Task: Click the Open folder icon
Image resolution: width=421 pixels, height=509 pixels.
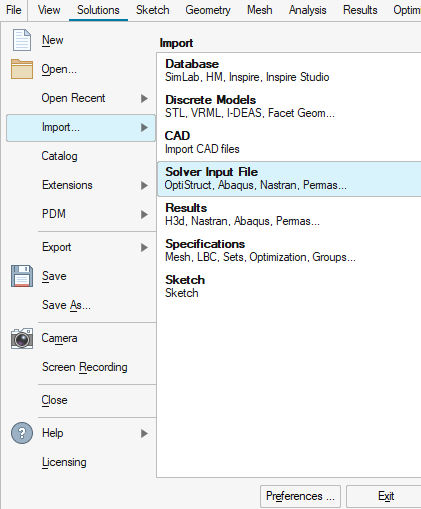Action: [x=22, y=69]
